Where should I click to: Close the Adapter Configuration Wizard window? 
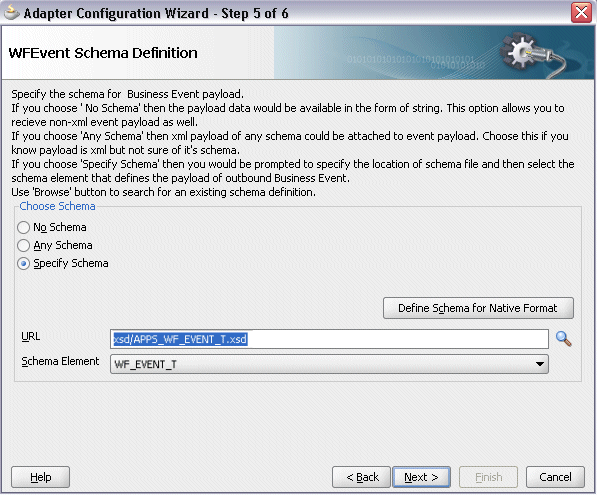[581, 13]
